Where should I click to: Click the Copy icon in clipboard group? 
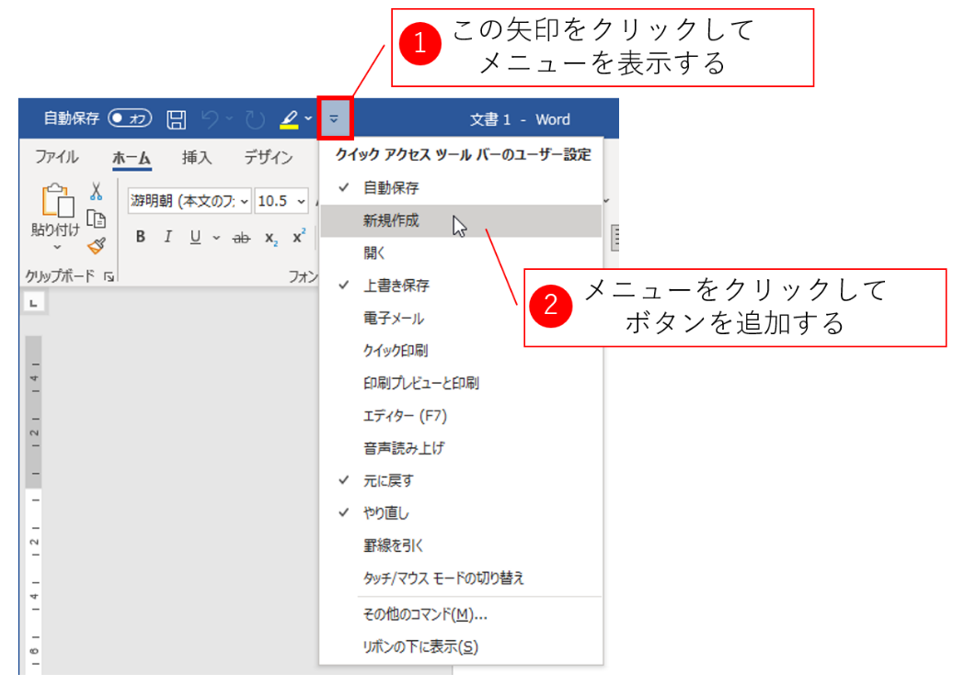pos(96,218)
